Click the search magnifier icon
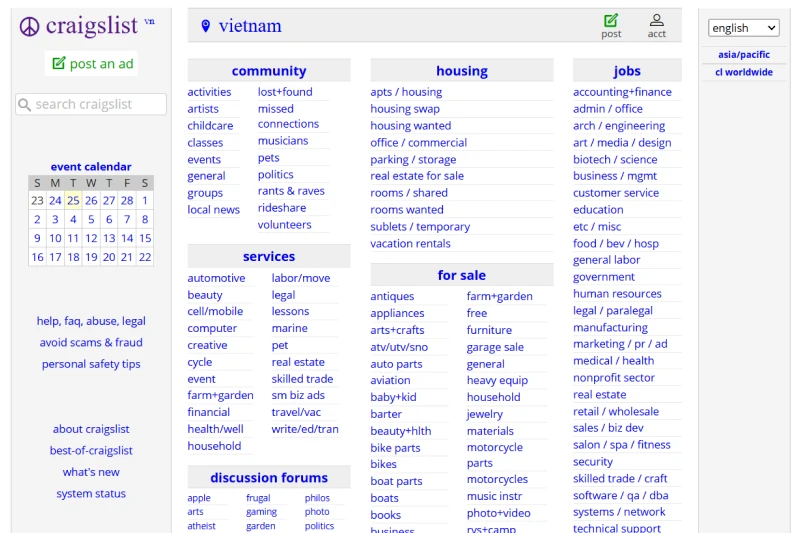 pos(24,105)
